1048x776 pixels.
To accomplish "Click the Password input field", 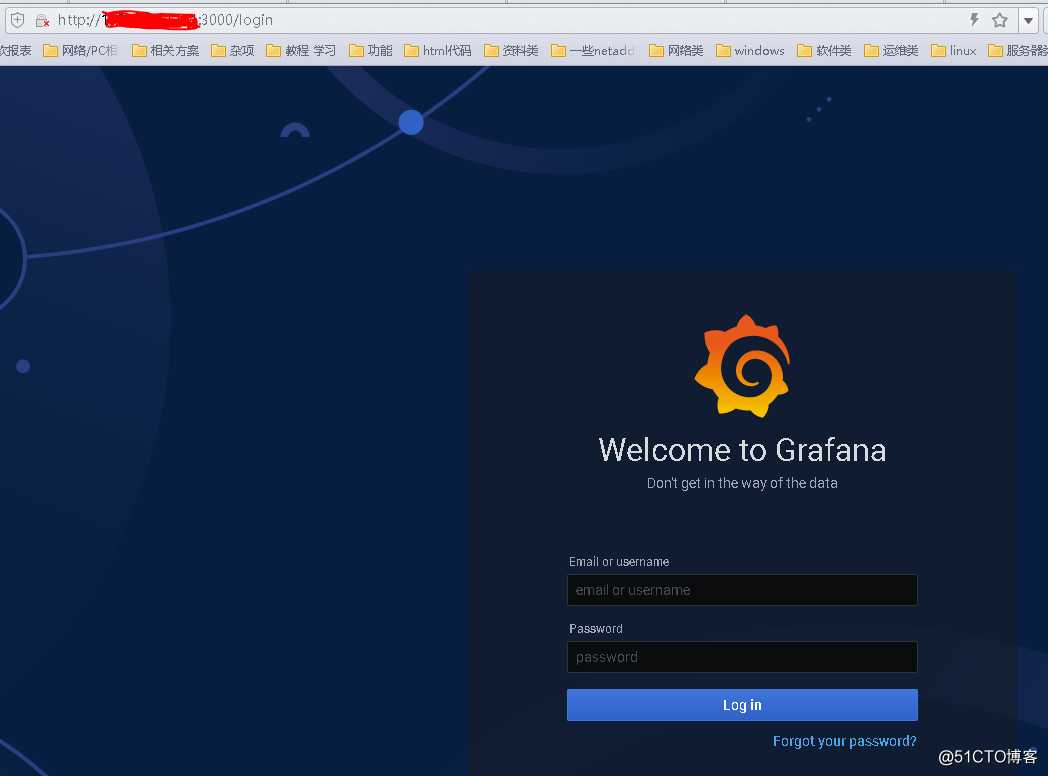I will point(742,657).
